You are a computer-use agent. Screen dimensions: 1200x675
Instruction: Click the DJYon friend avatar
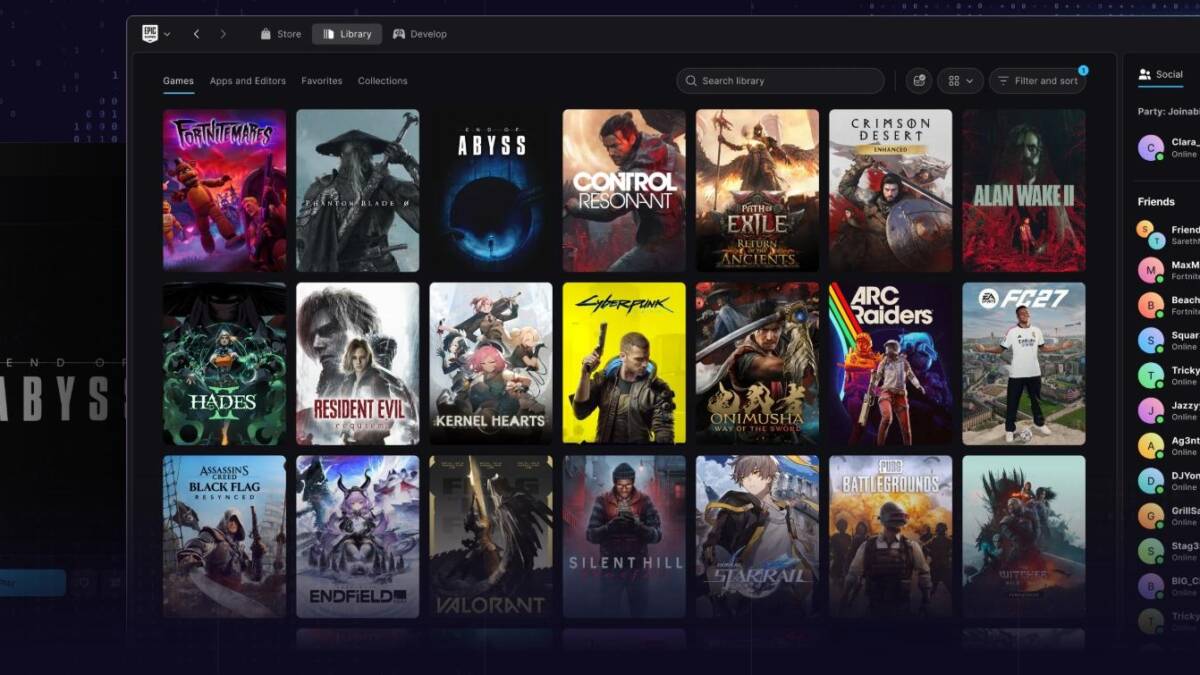click(x=1151, y=481)
